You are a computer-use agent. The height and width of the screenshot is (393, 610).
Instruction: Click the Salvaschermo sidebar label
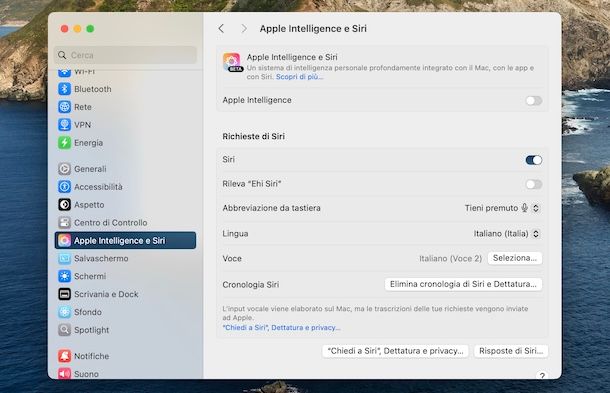point(101,258)
